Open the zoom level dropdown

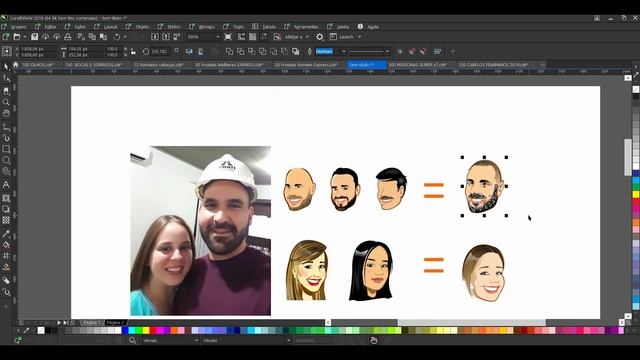[x=218, y=37]
